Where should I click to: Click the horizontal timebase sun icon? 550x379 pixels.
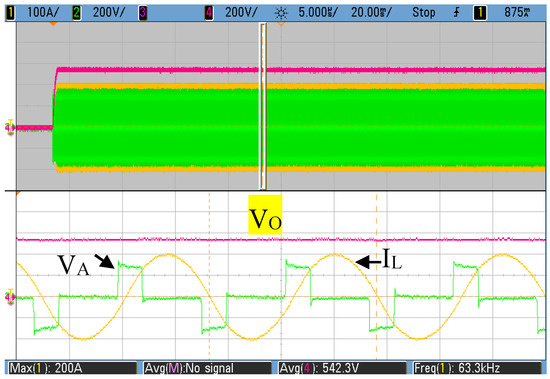[x=281, y=13]
